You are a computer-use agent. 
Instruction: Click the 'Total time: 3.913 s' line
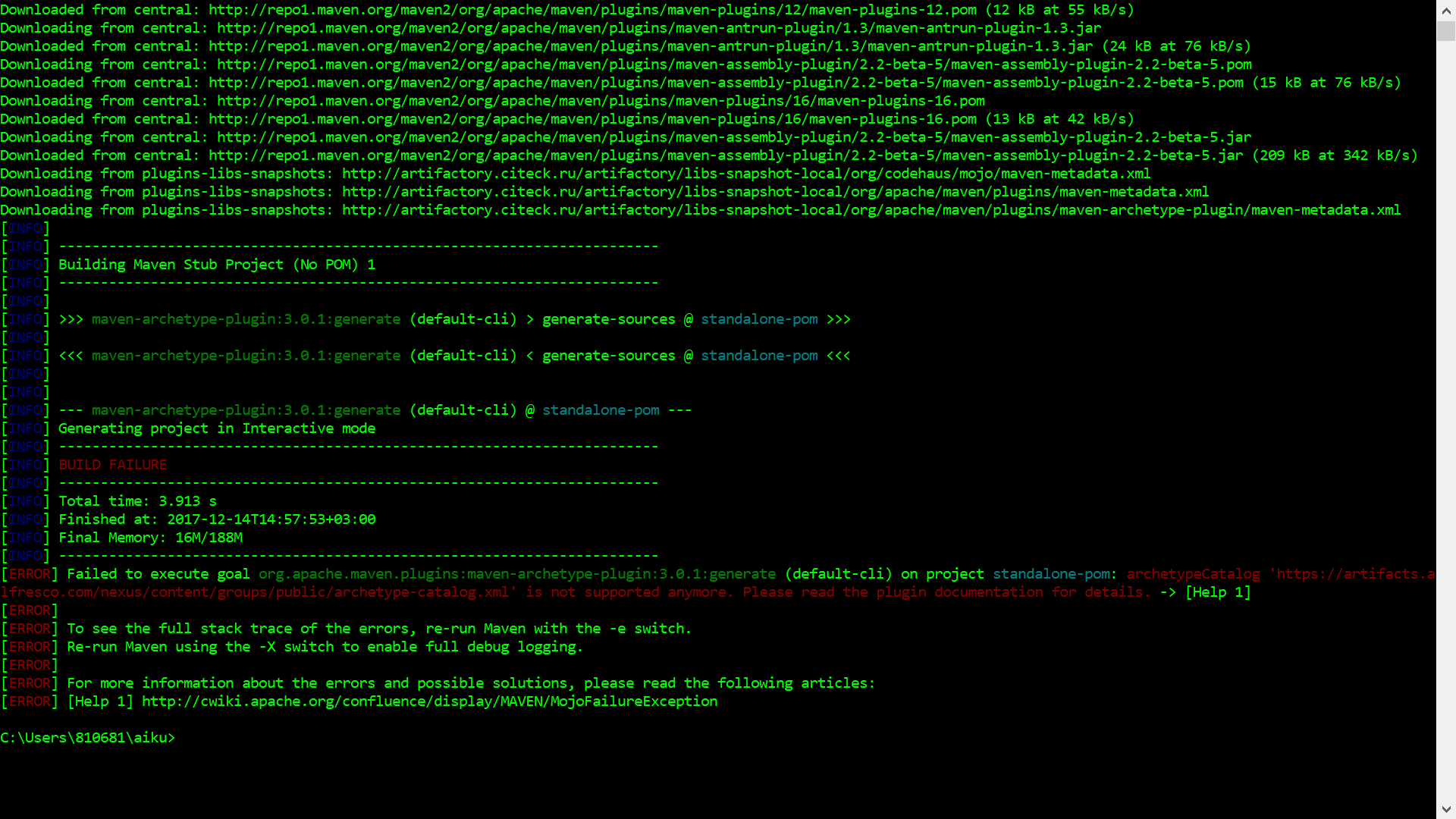click(x=136, y=501)
